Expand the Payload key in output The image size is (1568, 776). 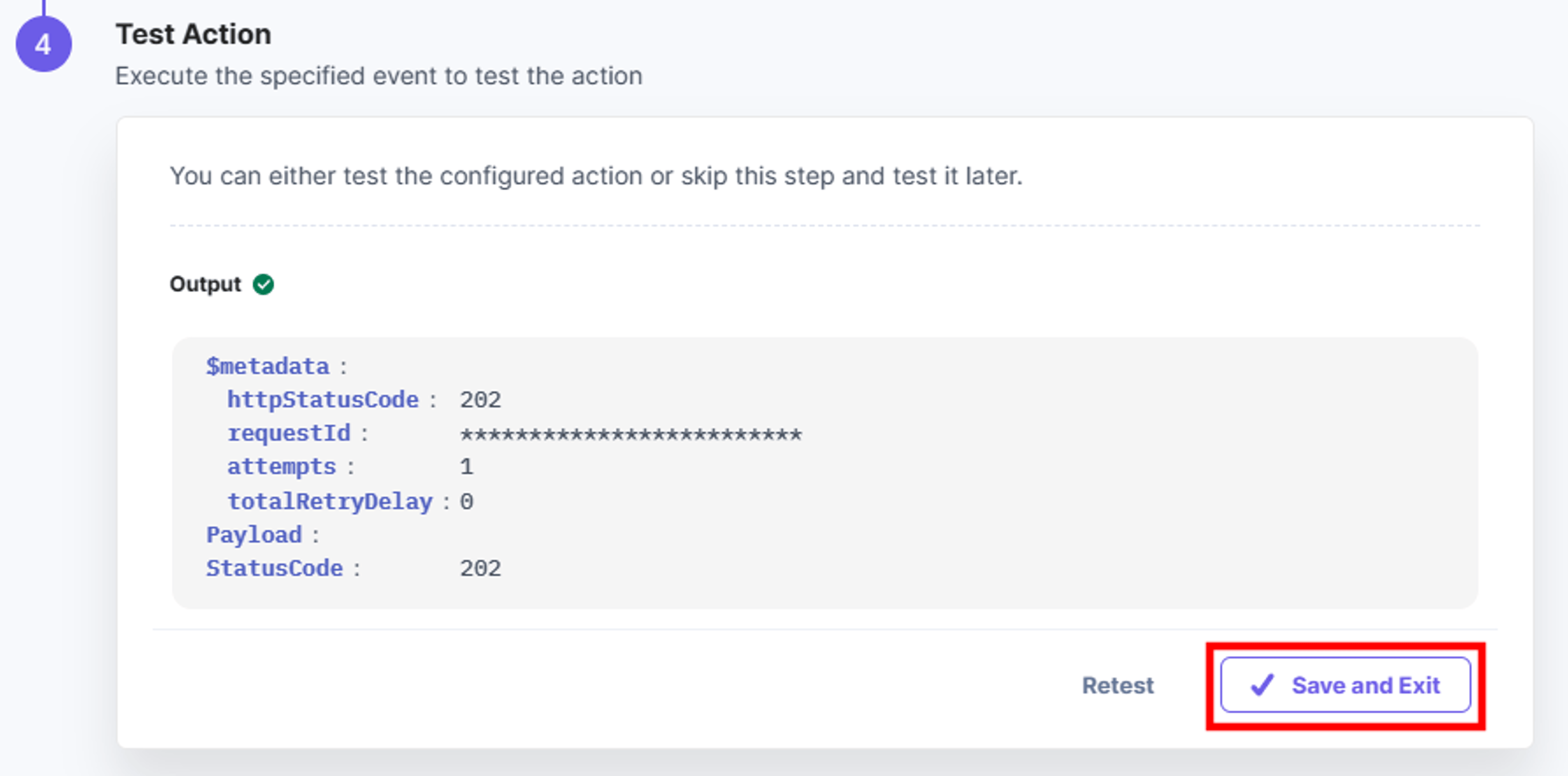tap(254, 534)
